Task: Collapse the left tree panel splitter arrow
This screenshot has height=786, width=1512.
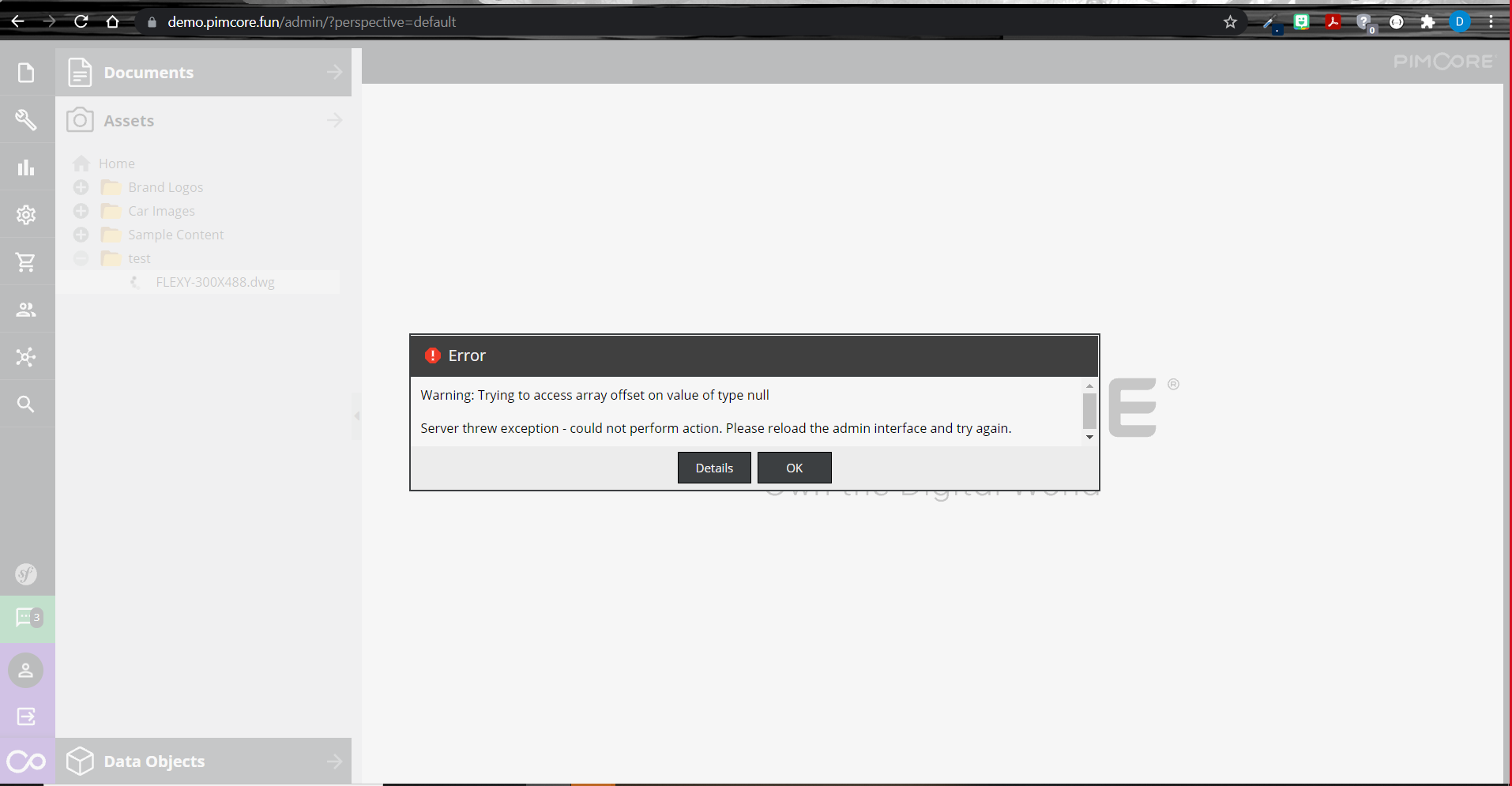Action: 357,416
